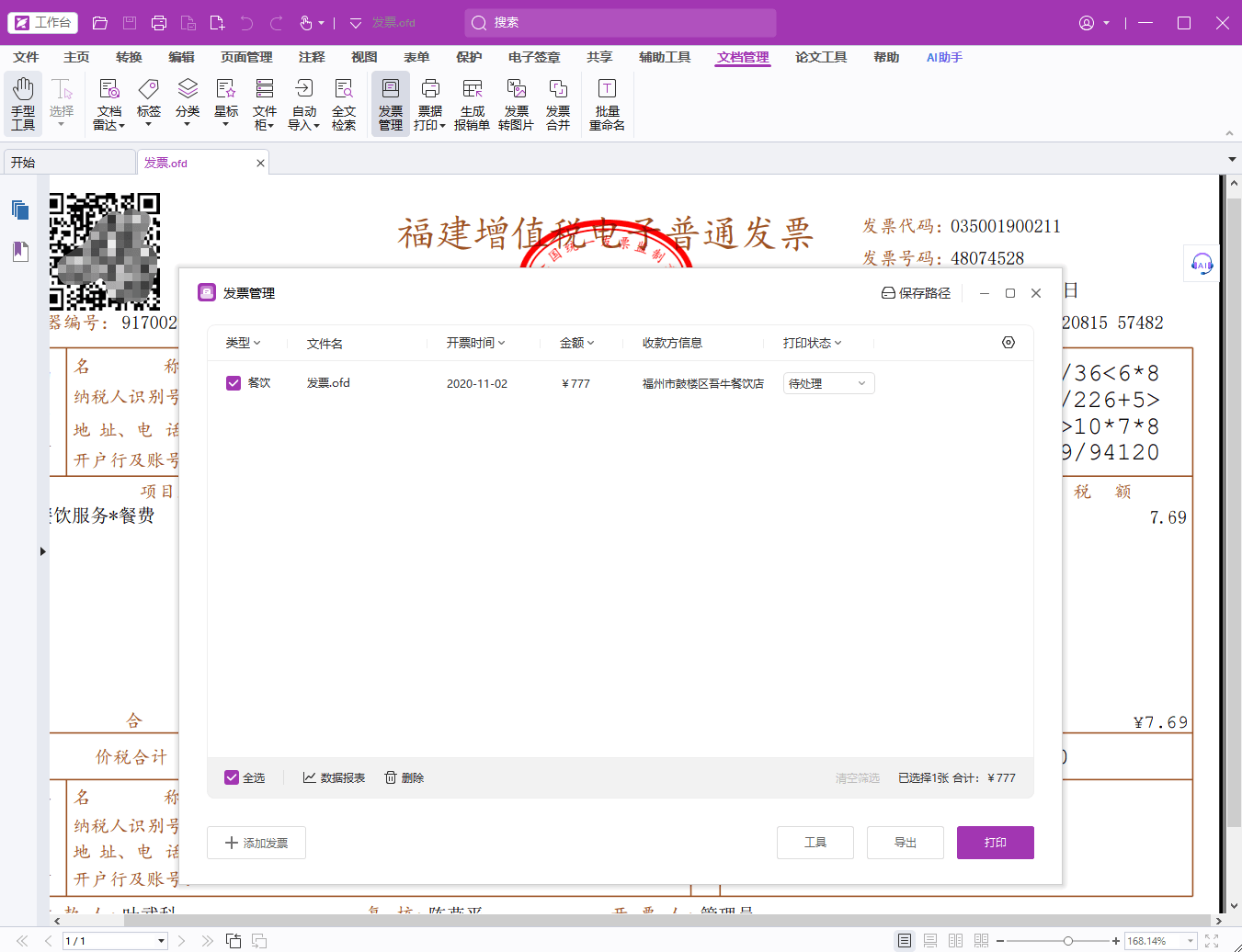Click the 删除 button in dialog

404,777
